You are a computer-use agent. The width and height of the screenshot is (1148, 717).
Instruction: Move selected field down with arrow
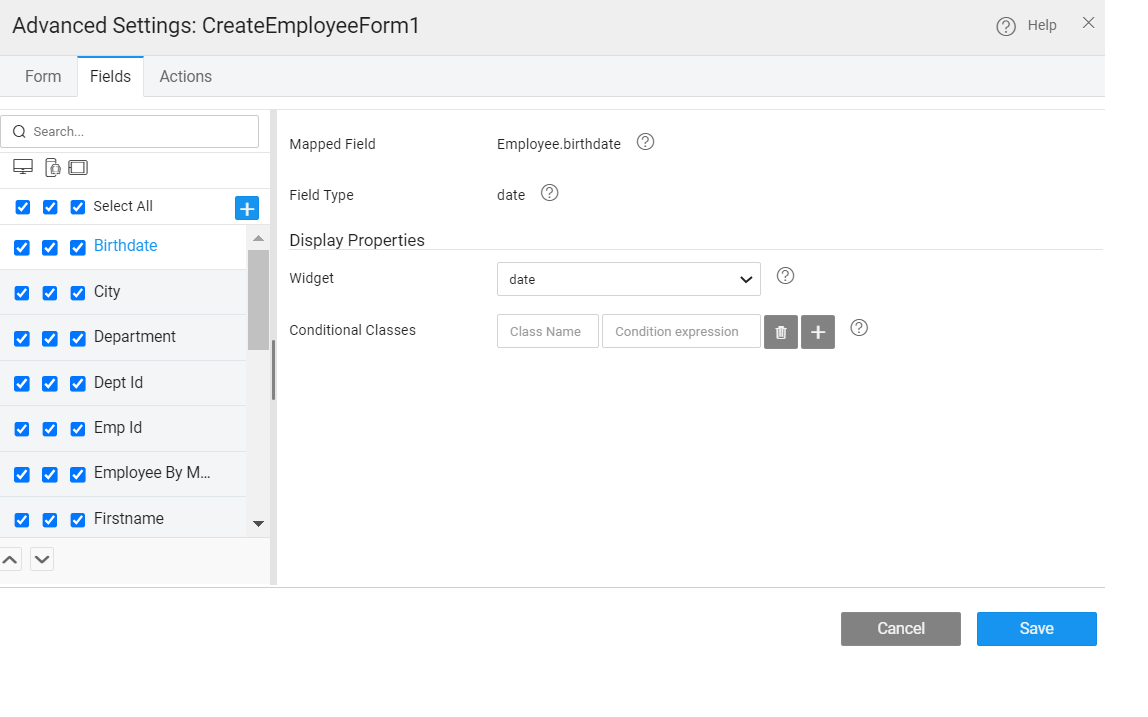coord(42,559)
